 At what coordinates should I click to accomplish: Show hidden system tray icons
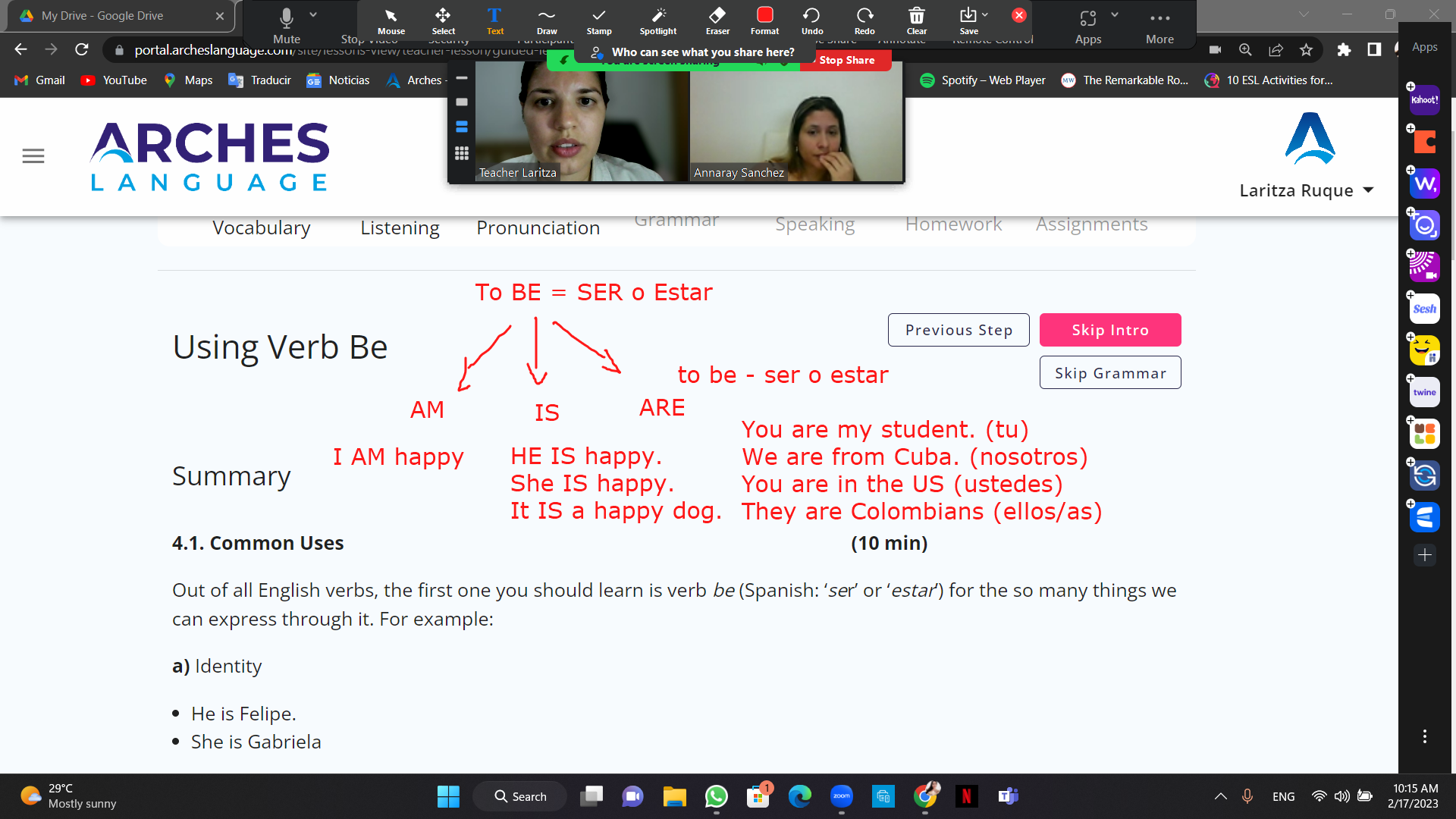click(1220, 796)
